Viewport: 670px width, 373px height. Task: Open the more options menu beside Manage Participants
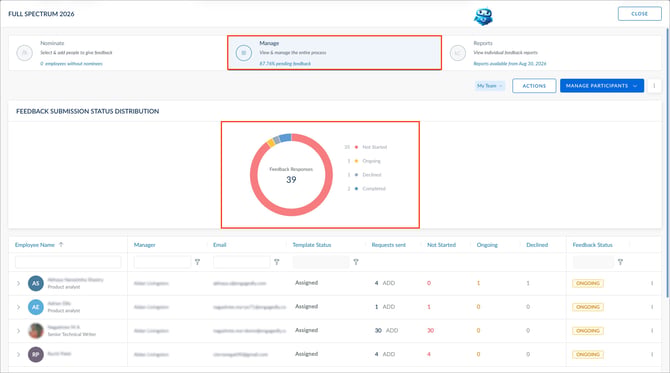click(654, 86)
